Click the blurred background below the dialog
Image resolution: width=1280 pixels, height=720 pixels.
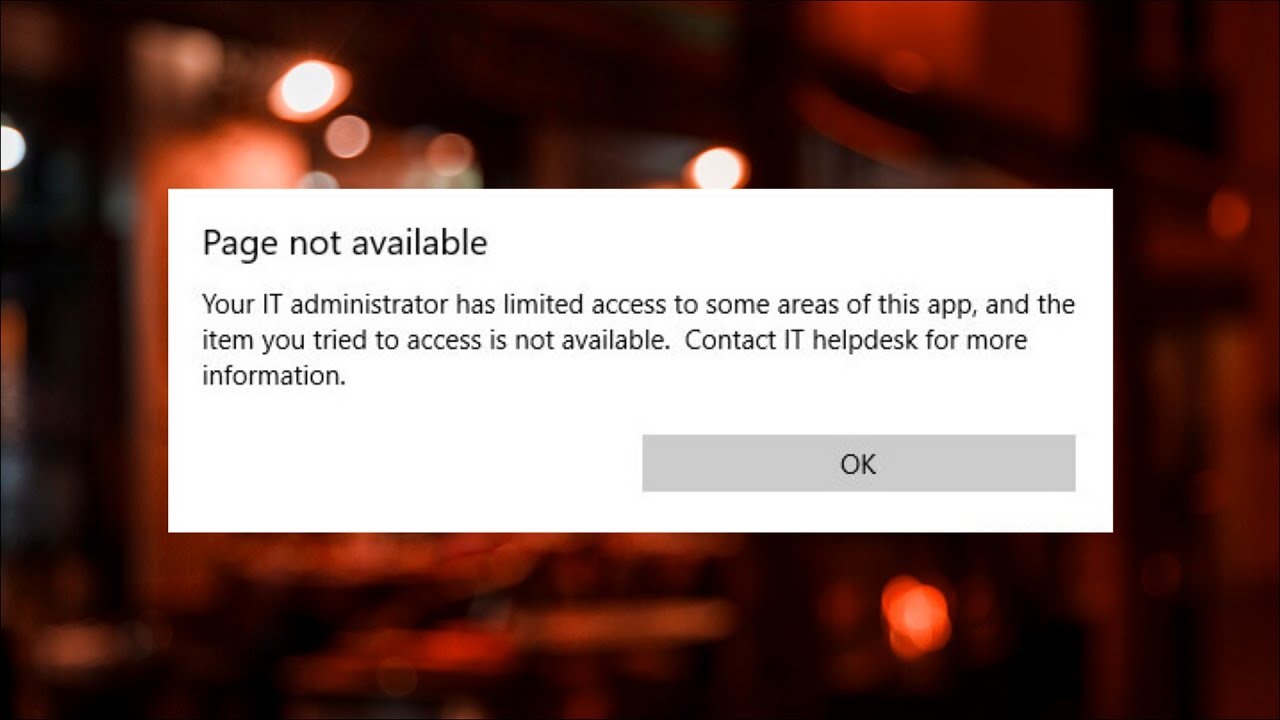point(640,626)
